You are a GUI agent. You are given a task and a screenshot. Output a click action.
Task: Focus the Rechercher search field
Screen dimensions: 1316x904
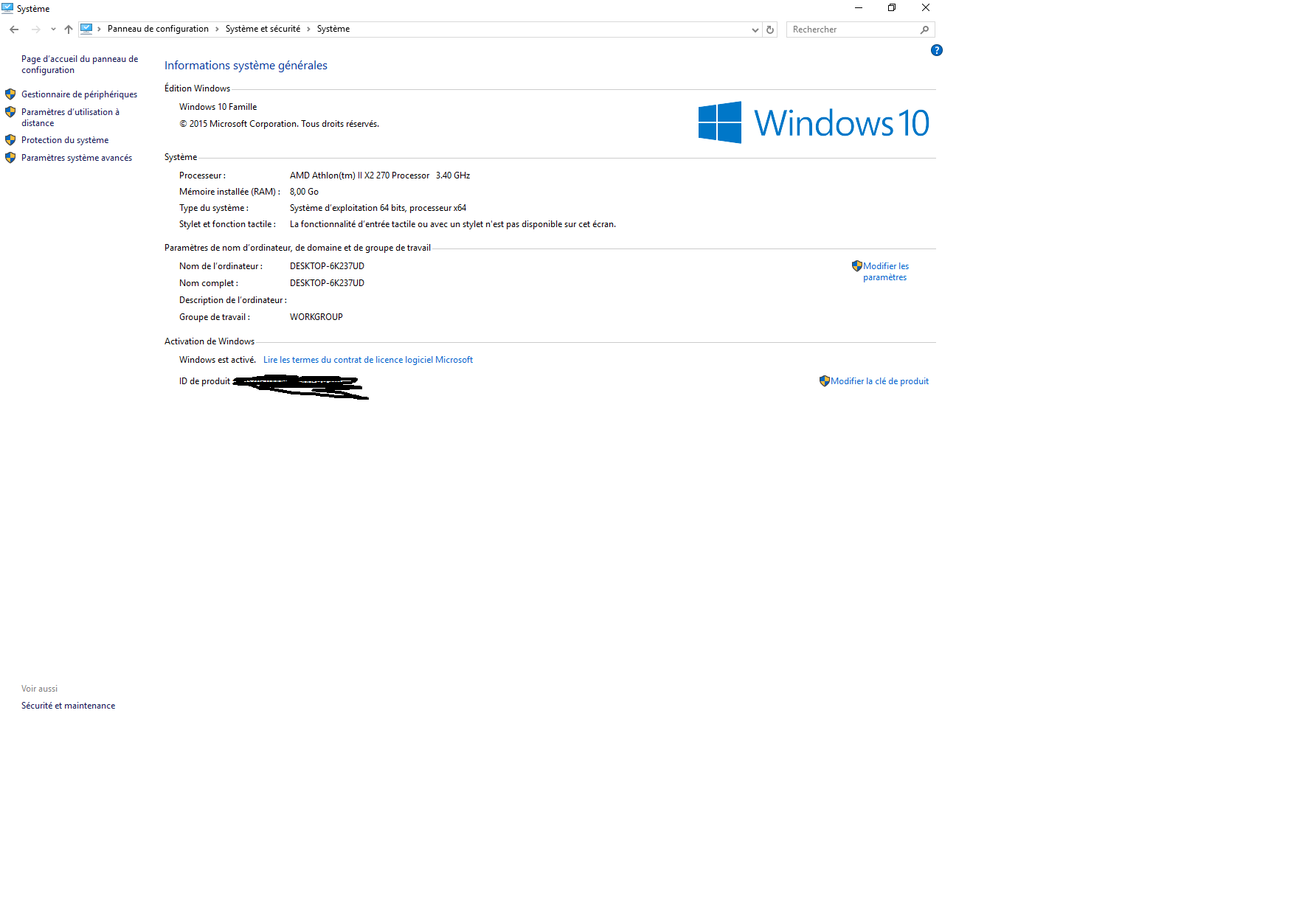[x=853, y=29]
